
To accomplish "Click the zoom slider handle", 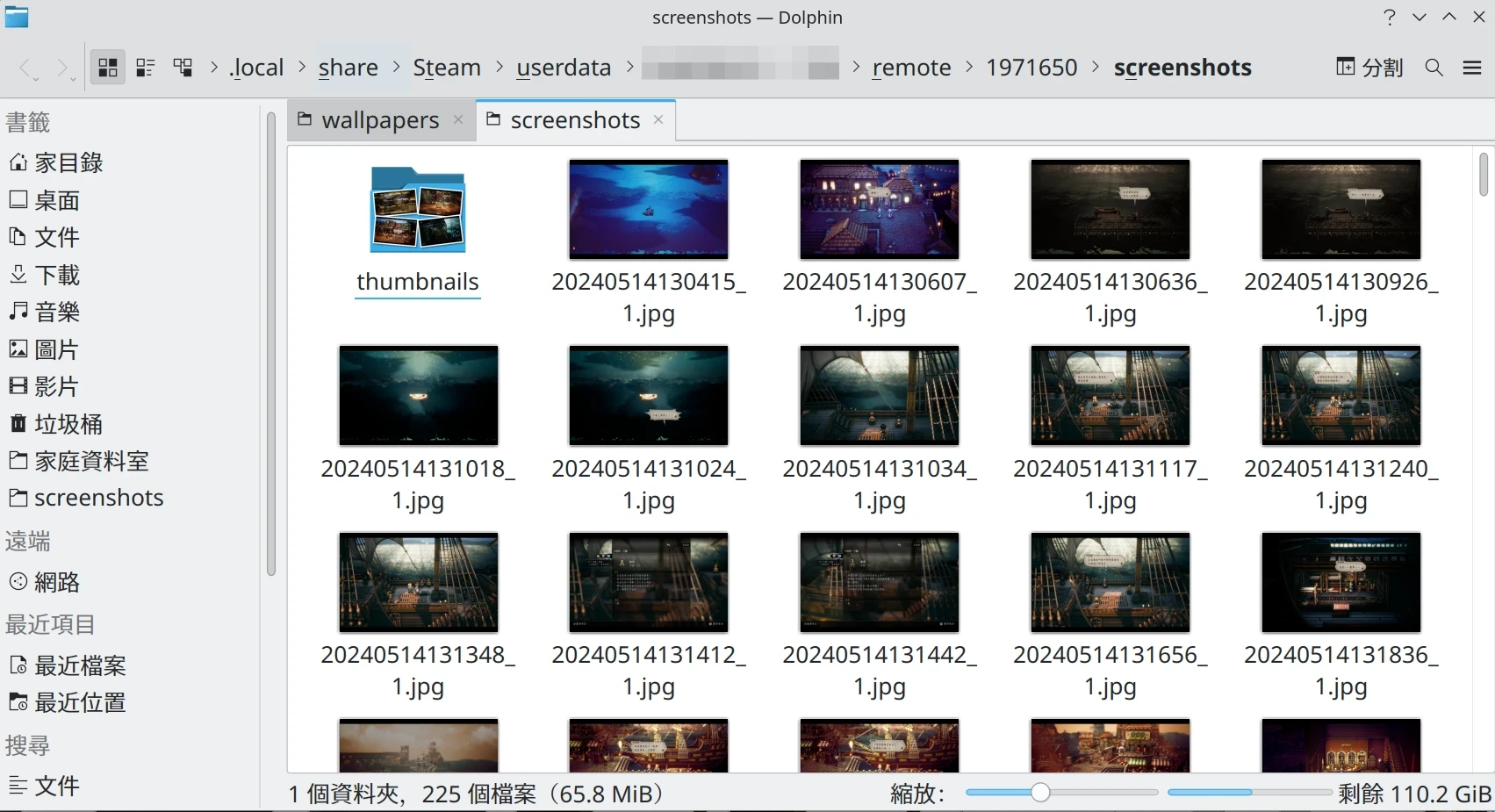I will 1040,793.
